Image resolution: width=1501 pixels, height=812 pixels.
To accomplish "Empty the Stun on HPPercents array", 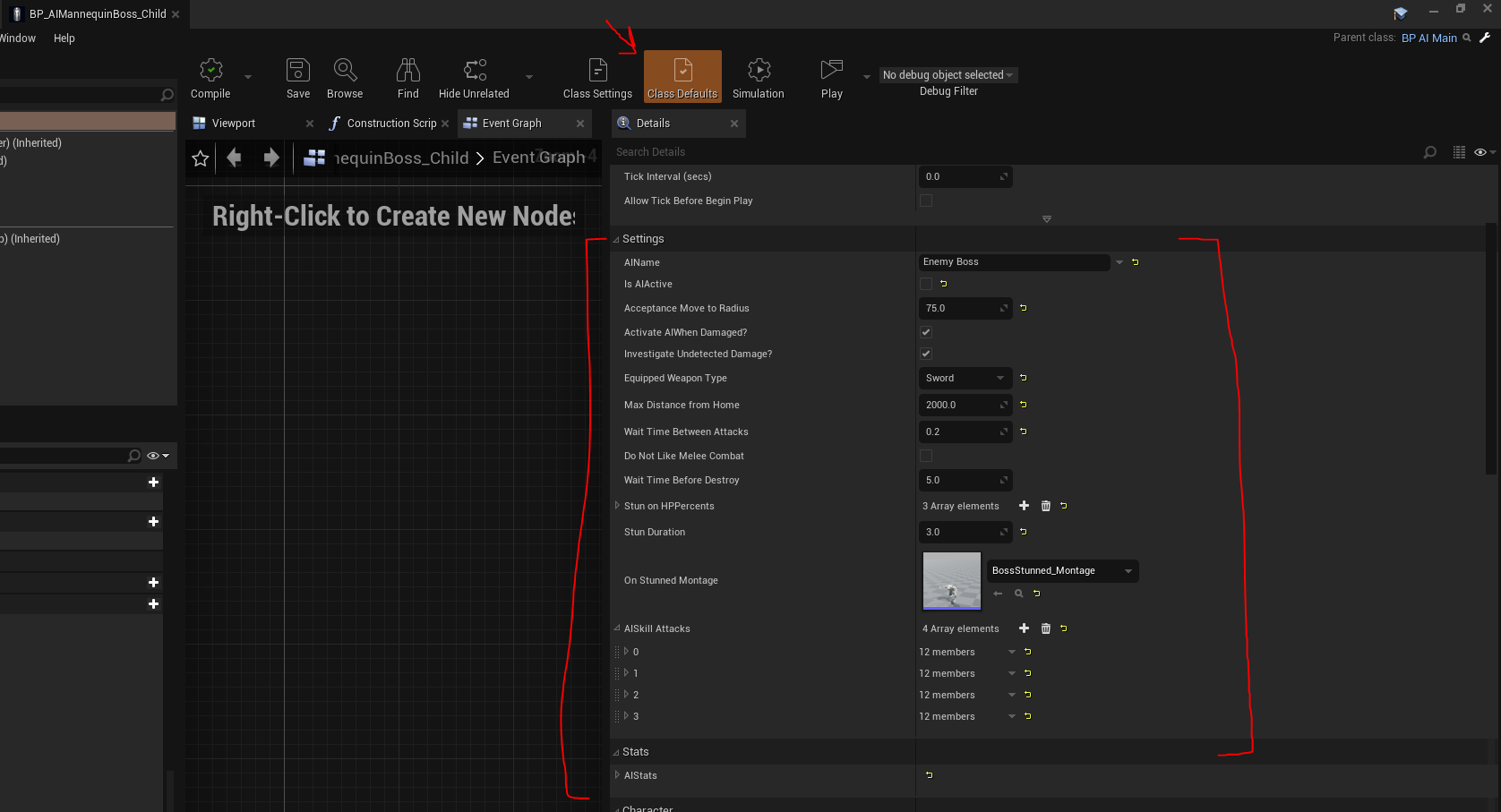I will pos(1045,506).
